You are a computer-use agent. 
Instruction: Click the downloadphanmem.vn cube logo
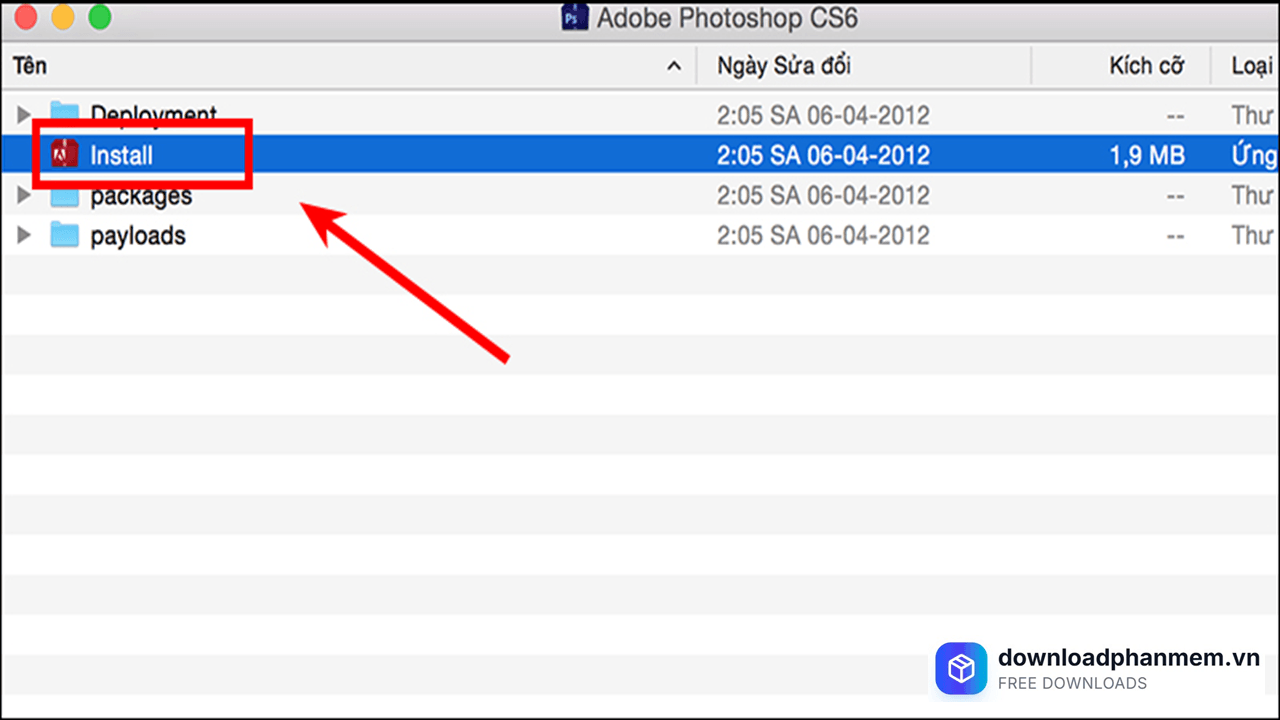(961, 668)
